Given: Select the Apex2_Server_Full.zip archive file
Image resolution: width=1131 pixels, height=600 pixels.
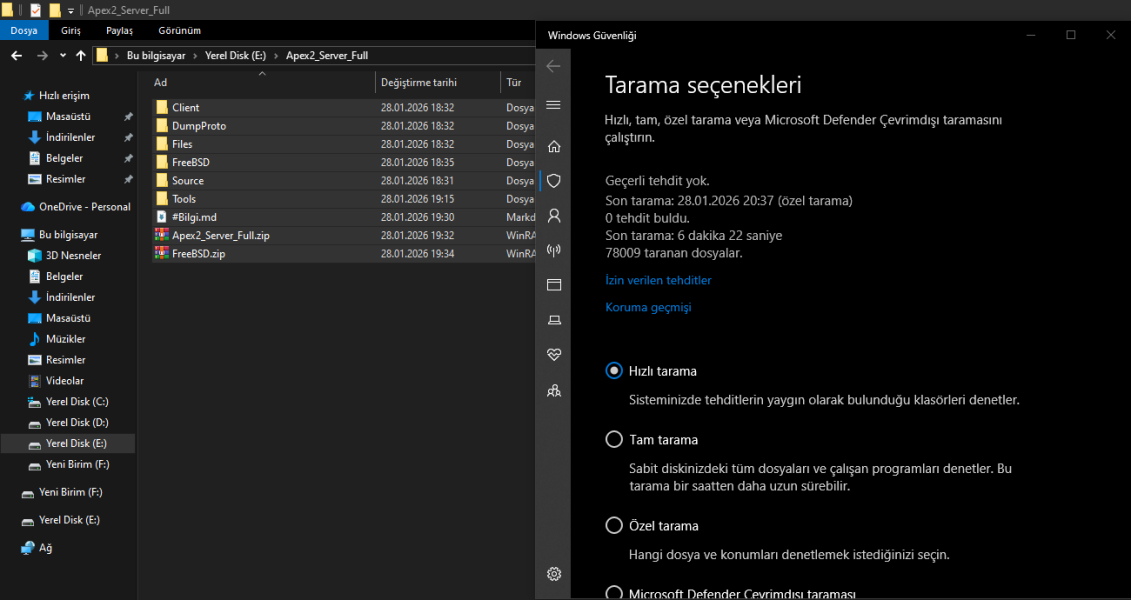Looking at the screenshot, I should (x=220, y=236).
